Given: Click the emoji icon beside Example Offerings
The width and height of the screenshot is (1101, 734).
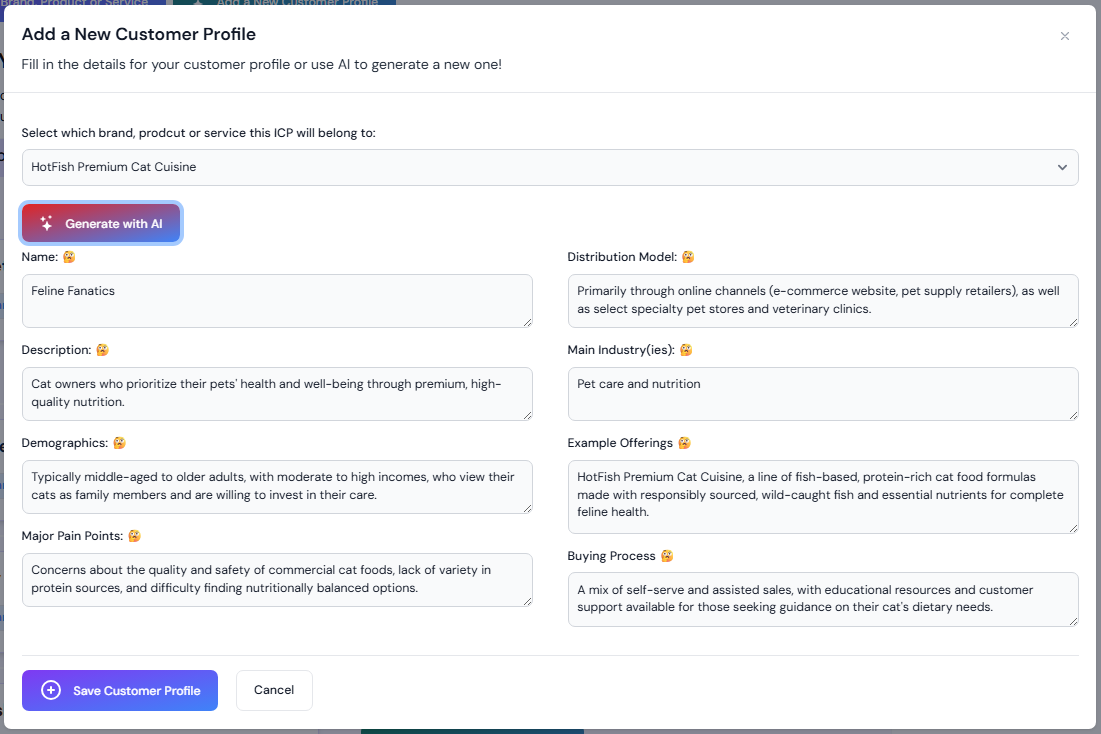Looking at the screenshot, I should point(684,443).
